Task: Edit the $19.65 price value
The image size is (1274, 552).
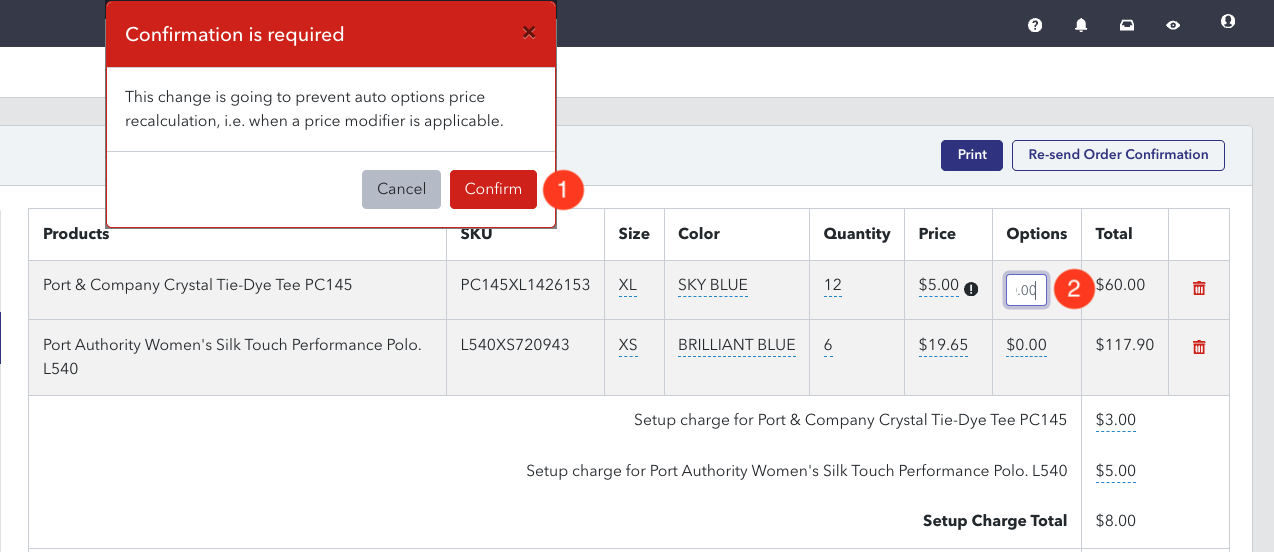Action: tap(943, 346)
